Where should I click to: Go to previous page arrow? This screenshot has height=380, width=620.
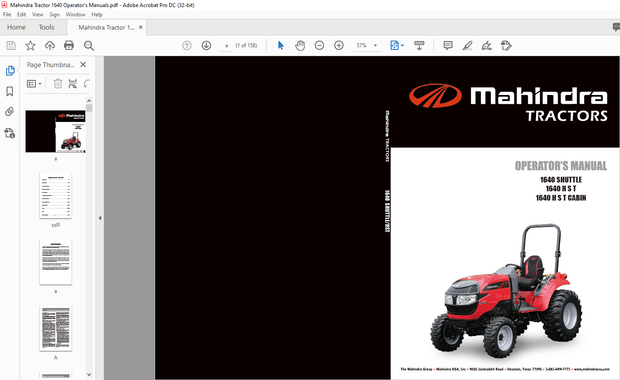[187, 45]
